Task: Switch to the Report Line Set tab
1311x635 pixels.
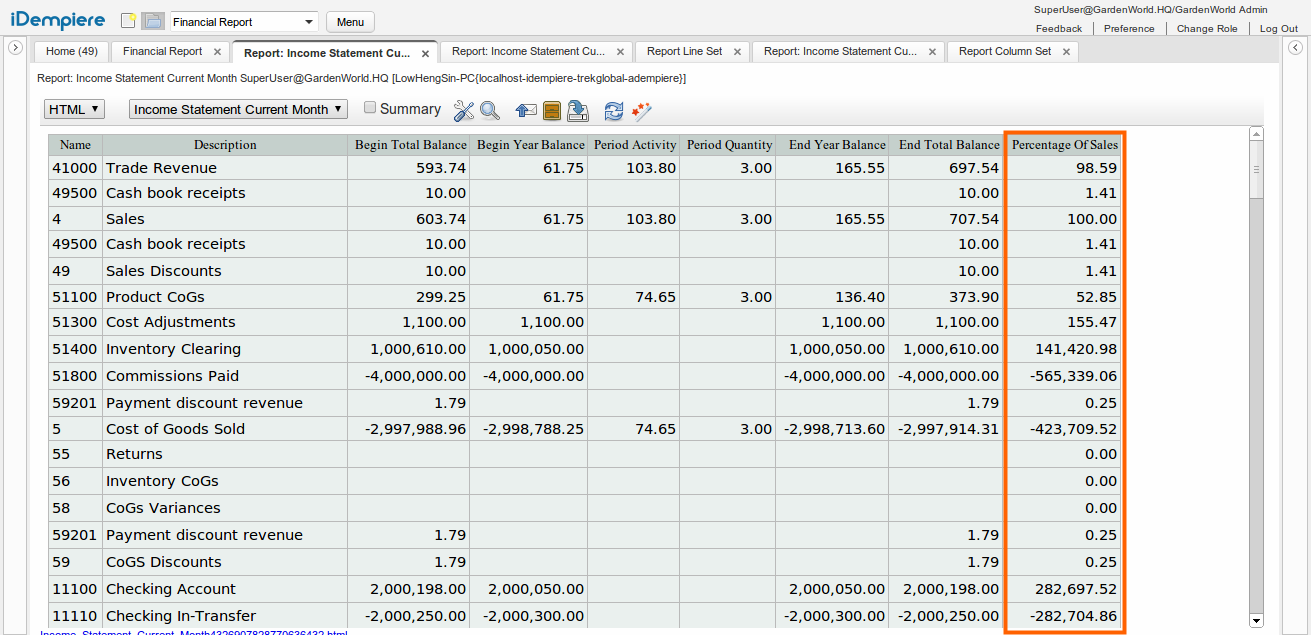Action: pyautogui.click(x=686, y=51)
